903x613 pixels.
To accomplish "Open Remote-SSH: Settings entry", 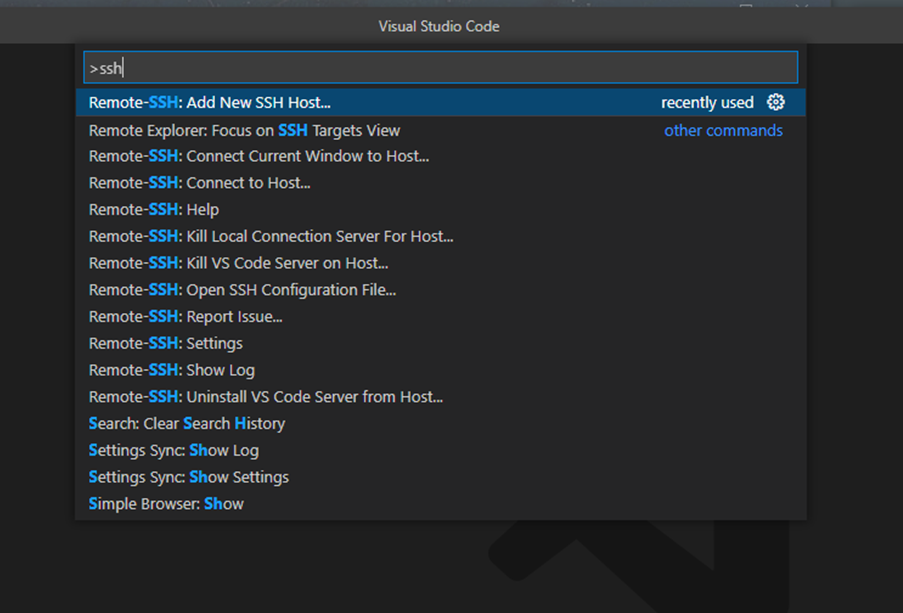I will click(x=441, y=343).
